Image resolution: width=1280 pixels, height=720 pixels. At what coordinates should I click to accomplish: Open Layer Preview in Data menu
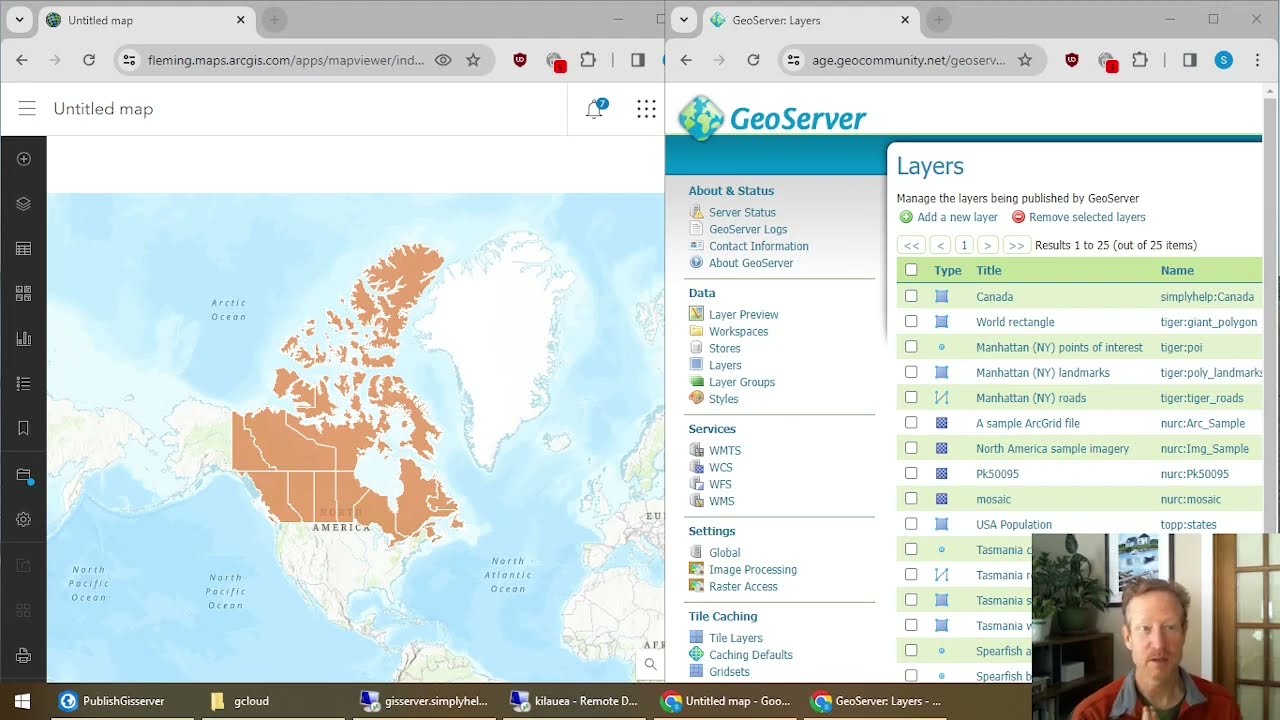743,314
